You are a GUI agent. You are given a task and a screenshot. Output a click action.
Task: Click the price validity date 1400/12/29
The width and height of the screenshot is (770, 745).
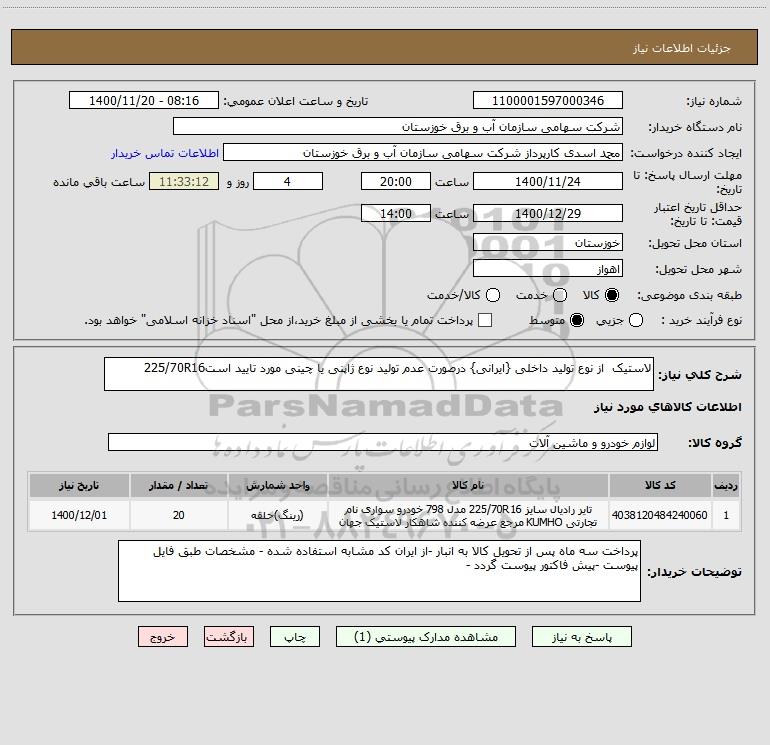pos(548,214)
